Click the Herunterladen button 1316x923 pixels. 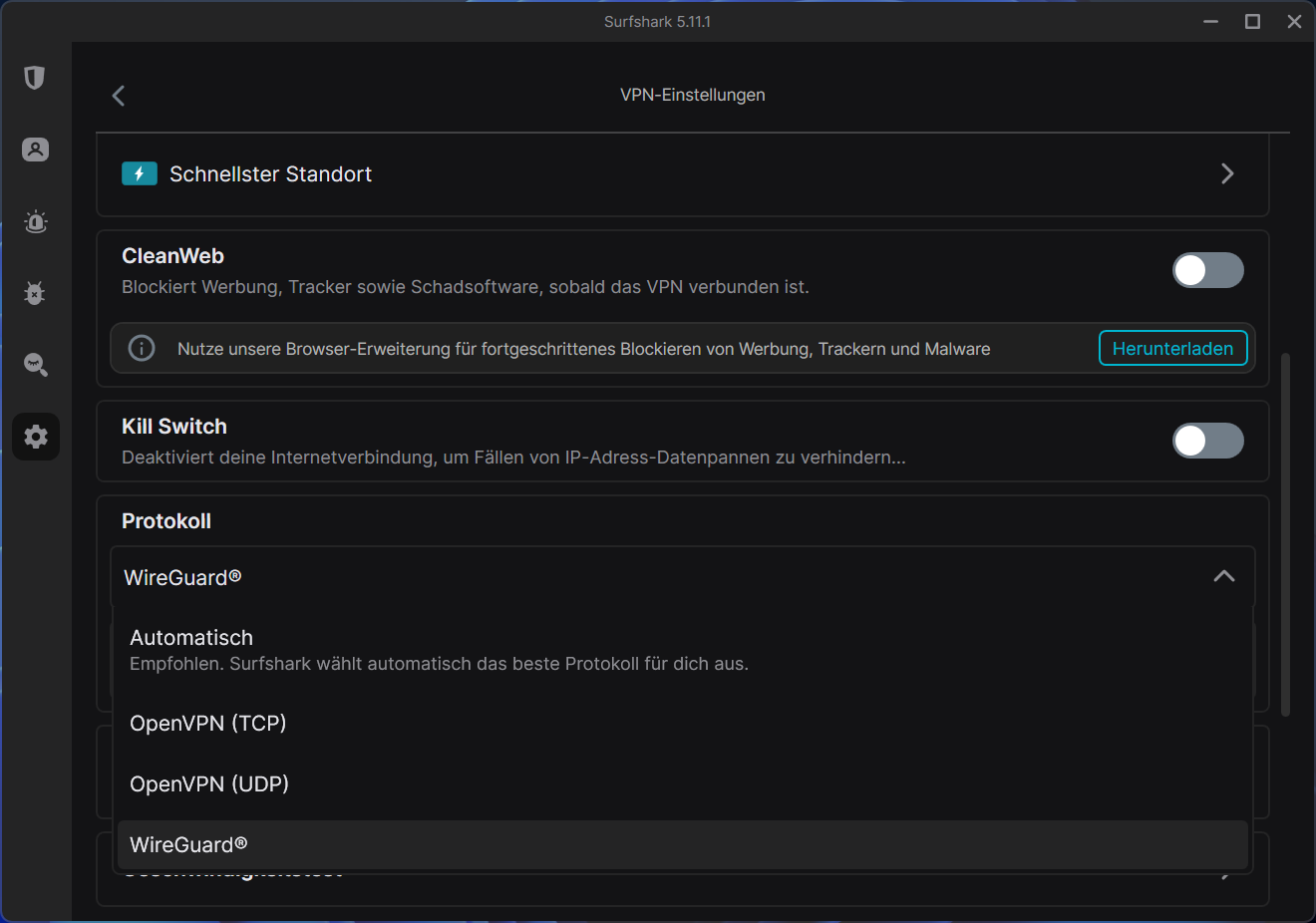pyautogui.click(x=1172, y=348)
